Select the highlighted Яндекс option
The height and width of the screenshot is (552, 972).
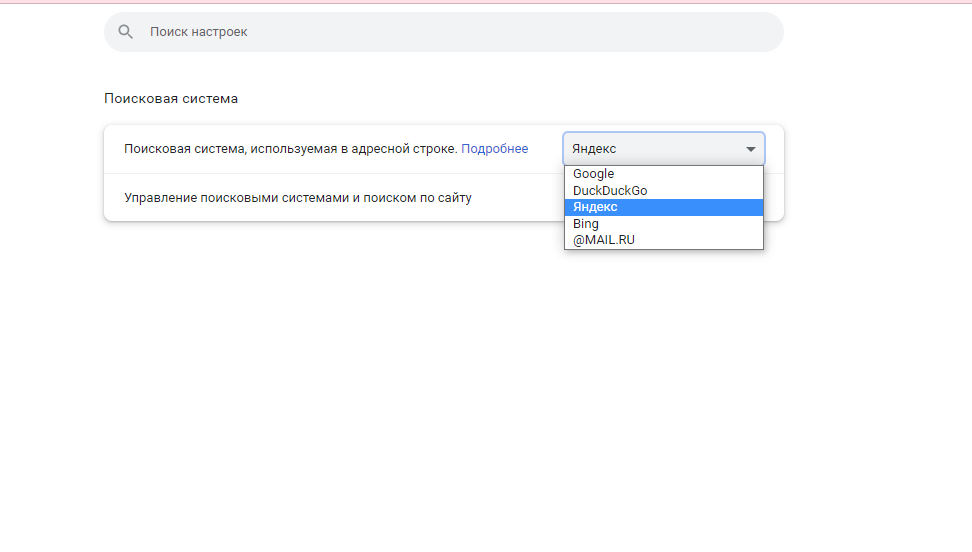595,207
